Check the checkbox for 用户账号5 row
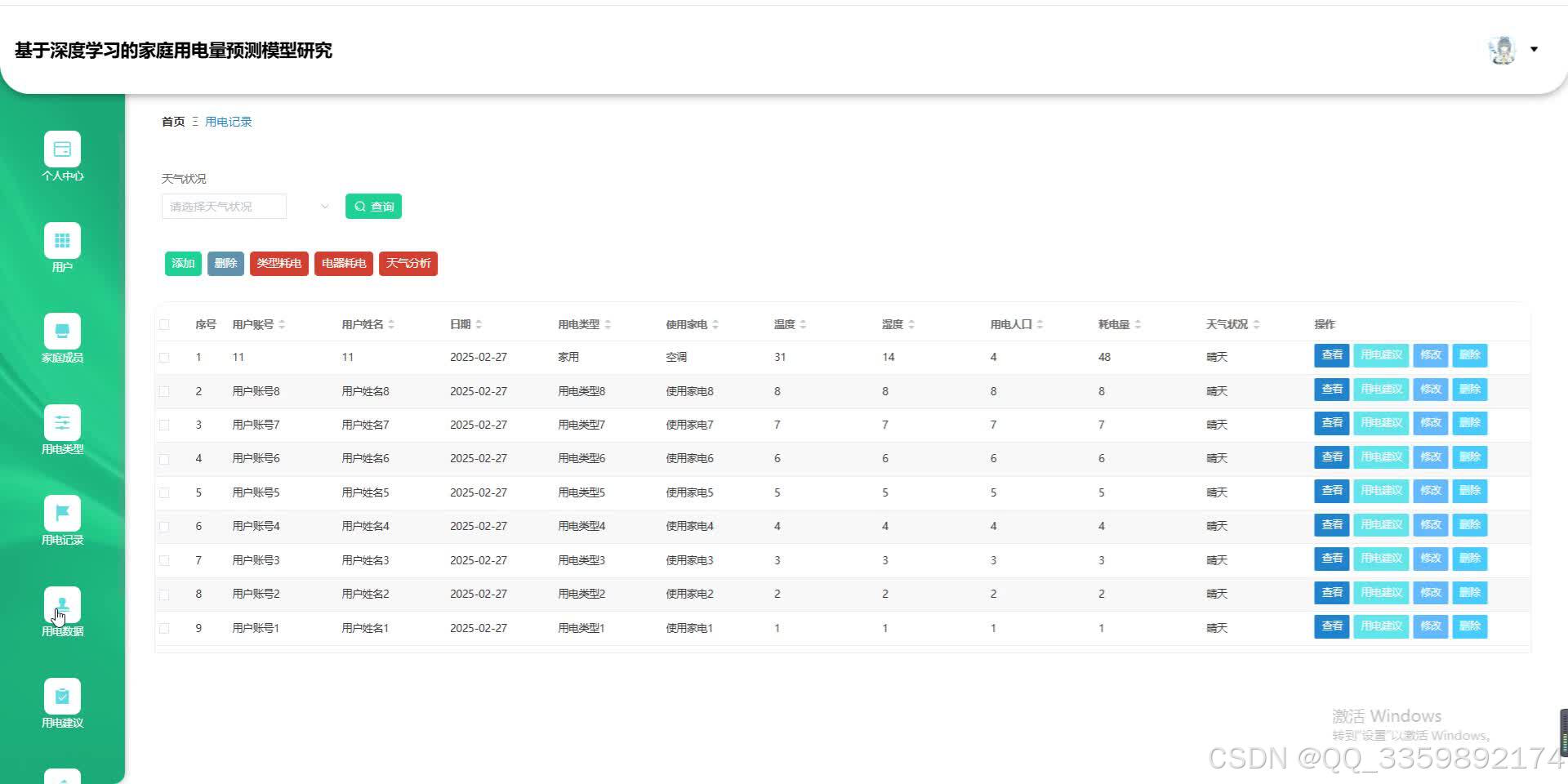This screenshot has height=784, width=1568. pos(164,492)
